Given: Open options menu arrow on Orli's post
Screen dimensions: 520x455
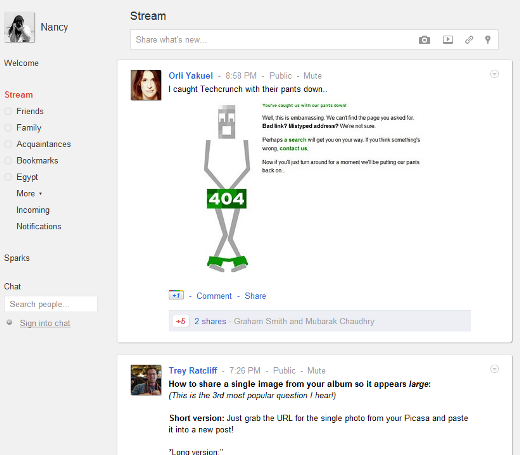Looking at the screenshot, I should click(x=494, y=74).
